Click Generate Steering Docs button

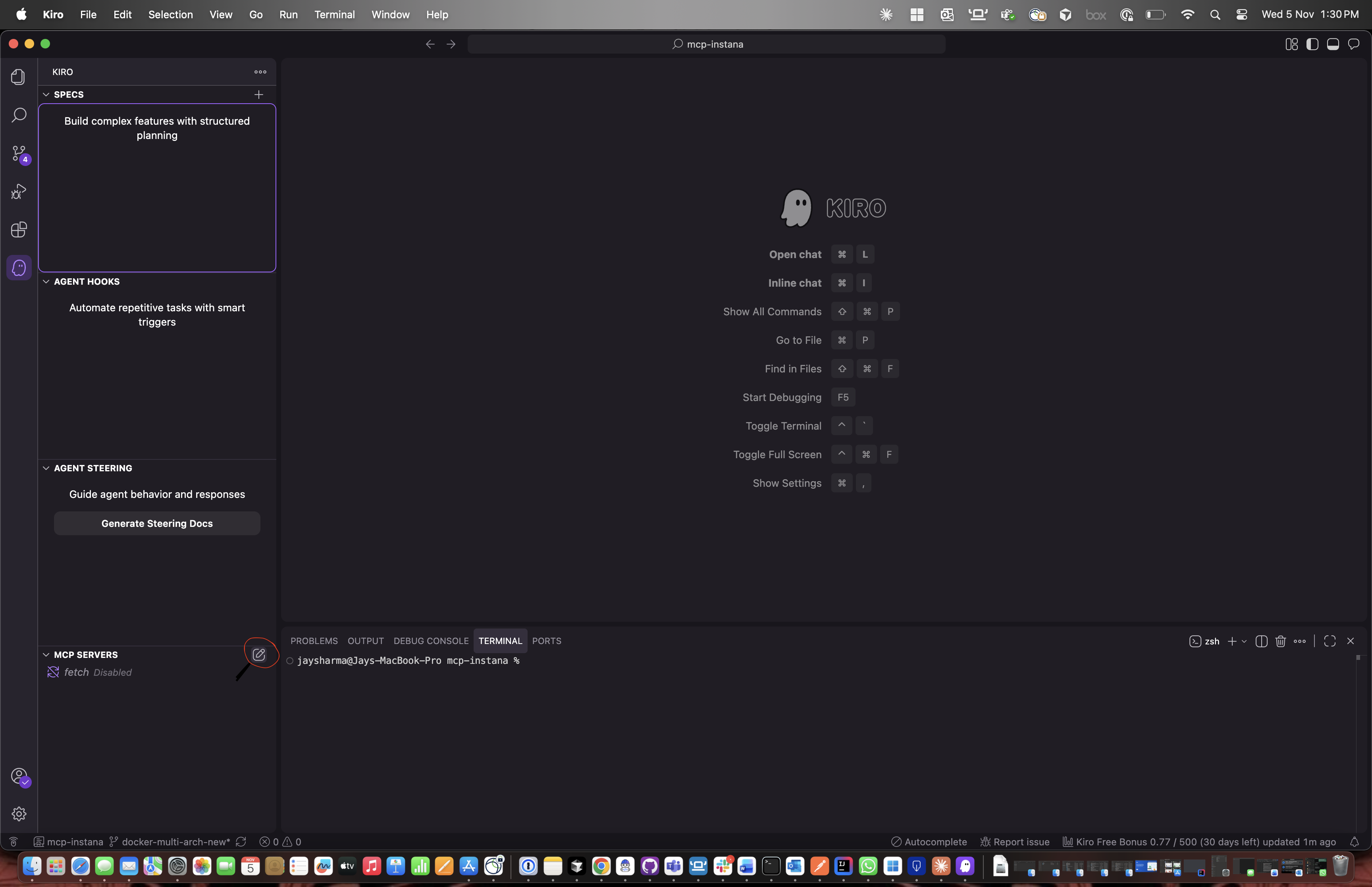click(x=156, y=524)
